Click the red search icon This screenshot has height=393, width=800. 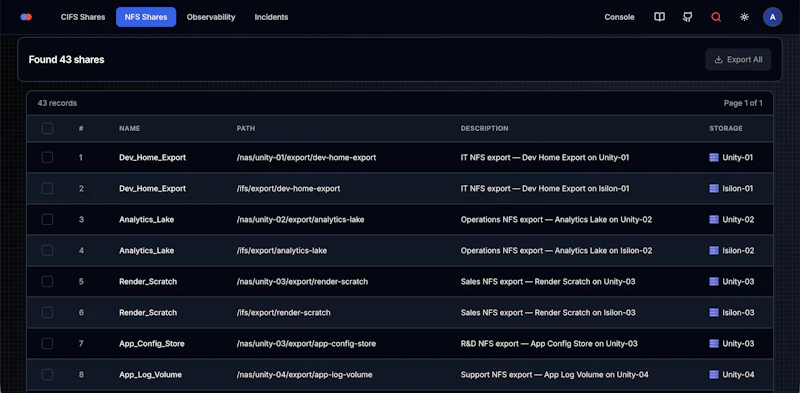coord(716,17)
